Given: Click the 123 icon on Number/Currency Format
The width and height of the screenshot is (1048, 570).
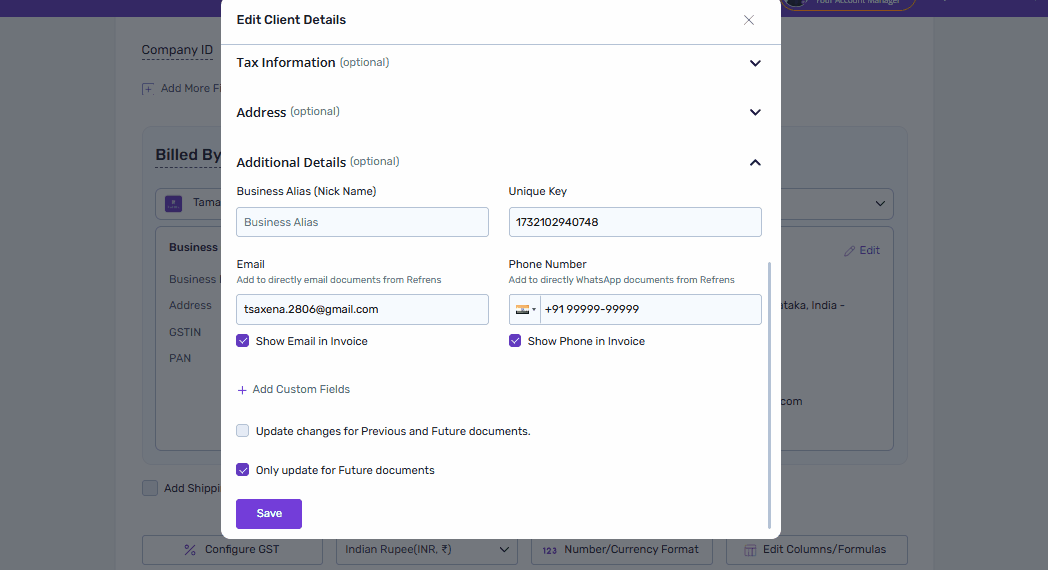Looking at the screenshot, I should click(x=549, y=551).
